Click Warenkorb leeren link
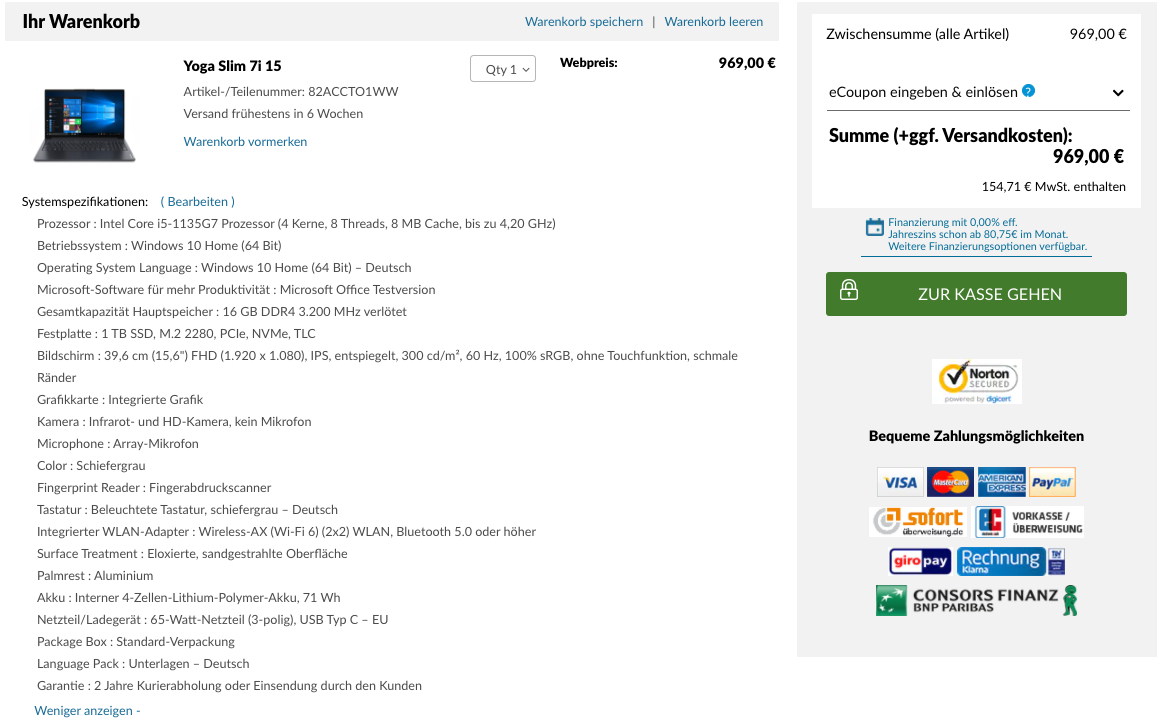 click(x=713, y=21)
